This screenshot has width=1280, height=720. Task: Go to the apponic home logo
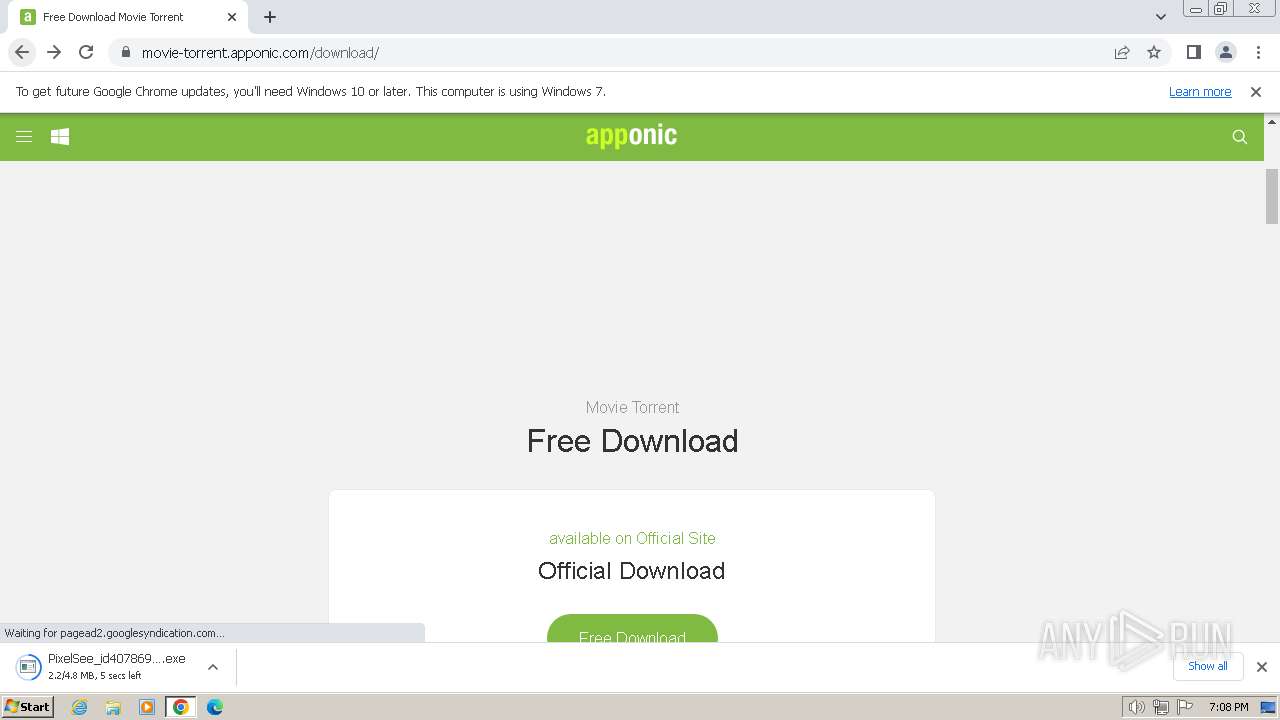(x=631, y=136)
